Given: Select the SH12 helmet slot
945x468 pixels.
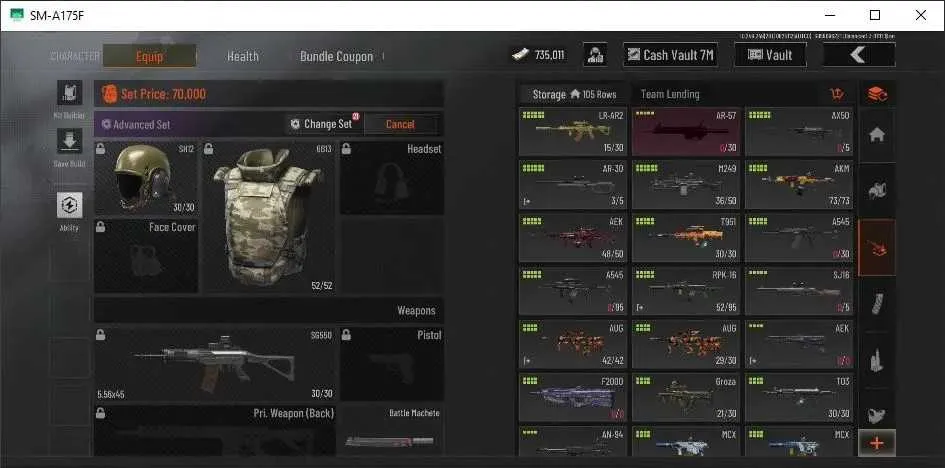Looking at the screenshot, I should 146,179.
